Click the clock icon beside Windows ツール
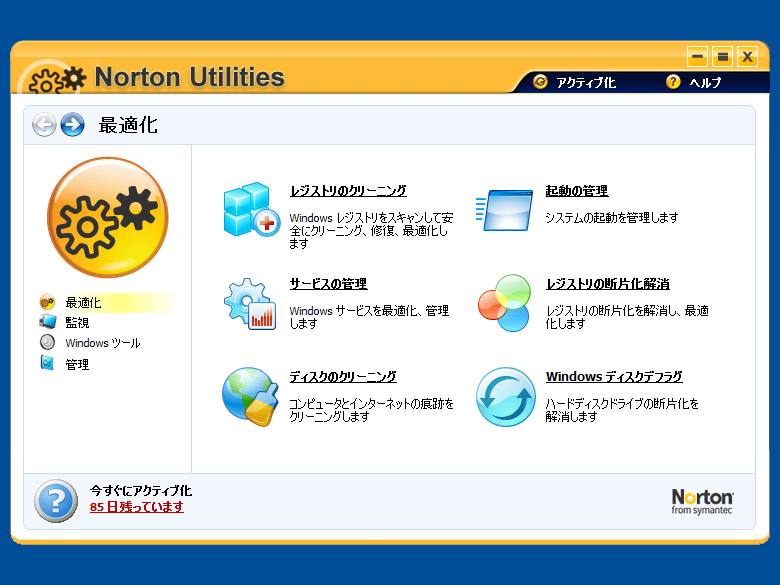This screenshot has height=585, width=780. 47,342
